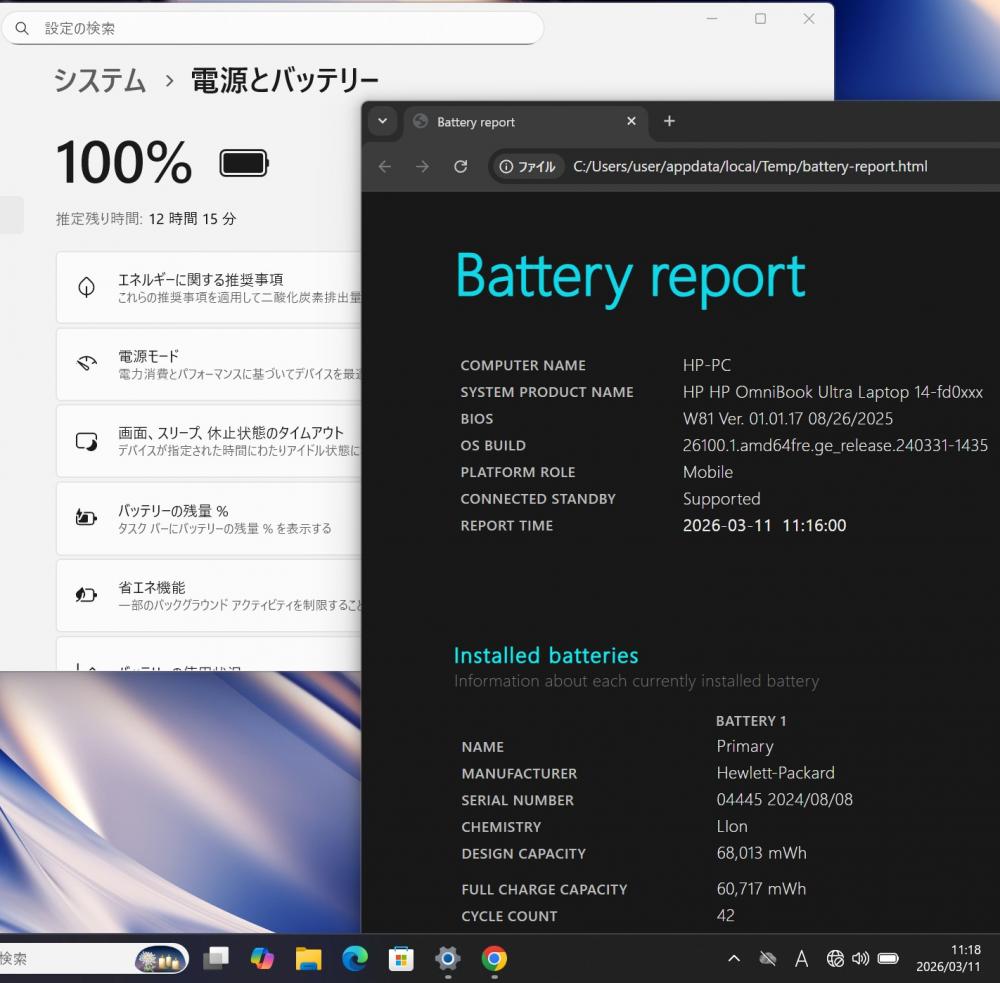Reload the battery report page
The width and height of the screenshot is (1000, 983).
[460, 167]
